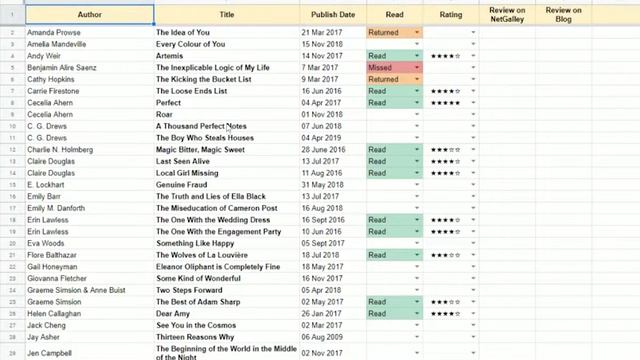Image resolution: width=640 pixels, height=360 pixels.
Task: Open the Missed status dropdown for Inexplicable Logic of My Life
Action: [x=417, y=67]
